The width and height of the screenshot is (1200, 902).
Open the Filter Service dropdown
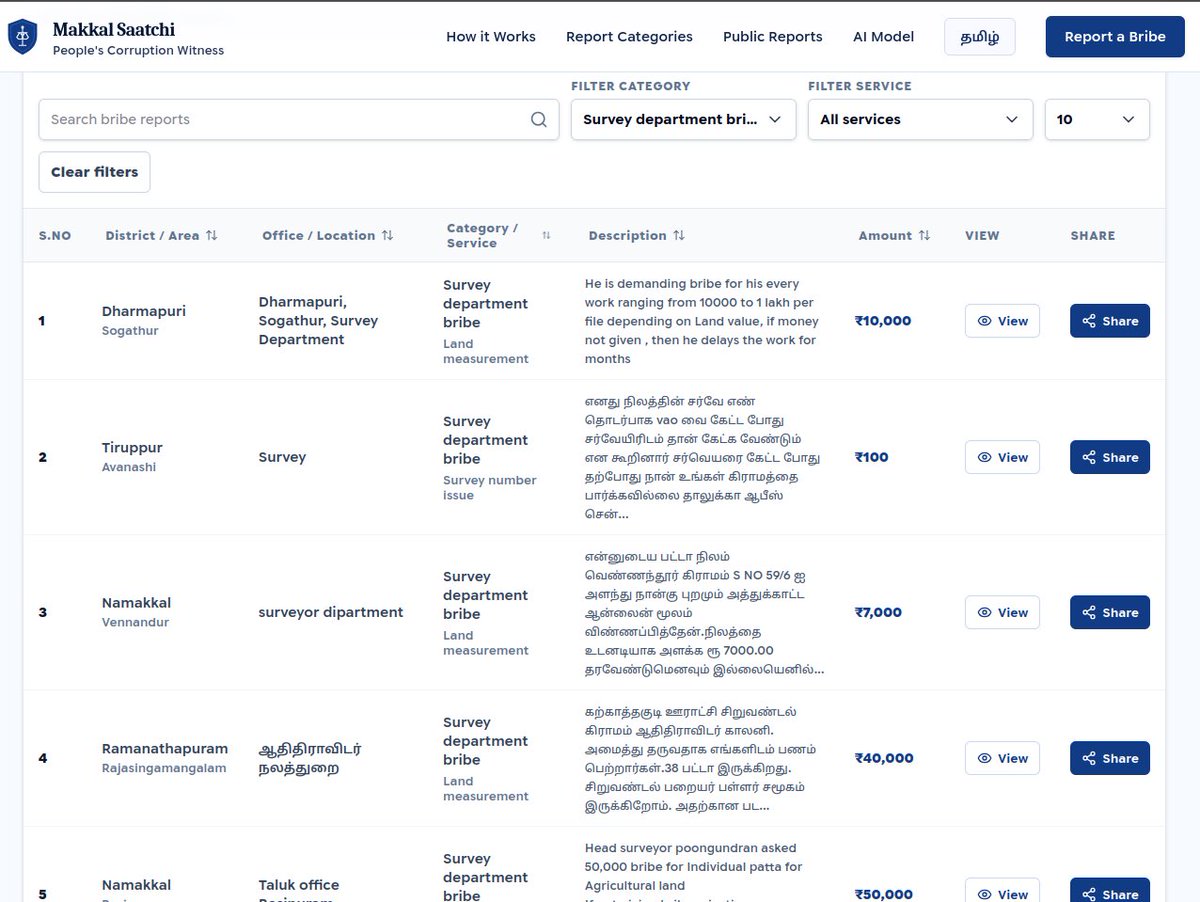point(920,119)
